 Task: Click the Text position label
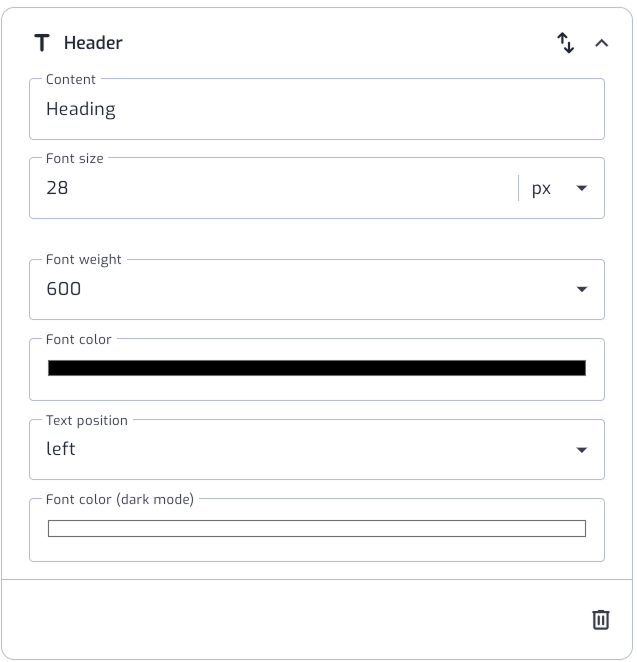[x=87, y=421]
